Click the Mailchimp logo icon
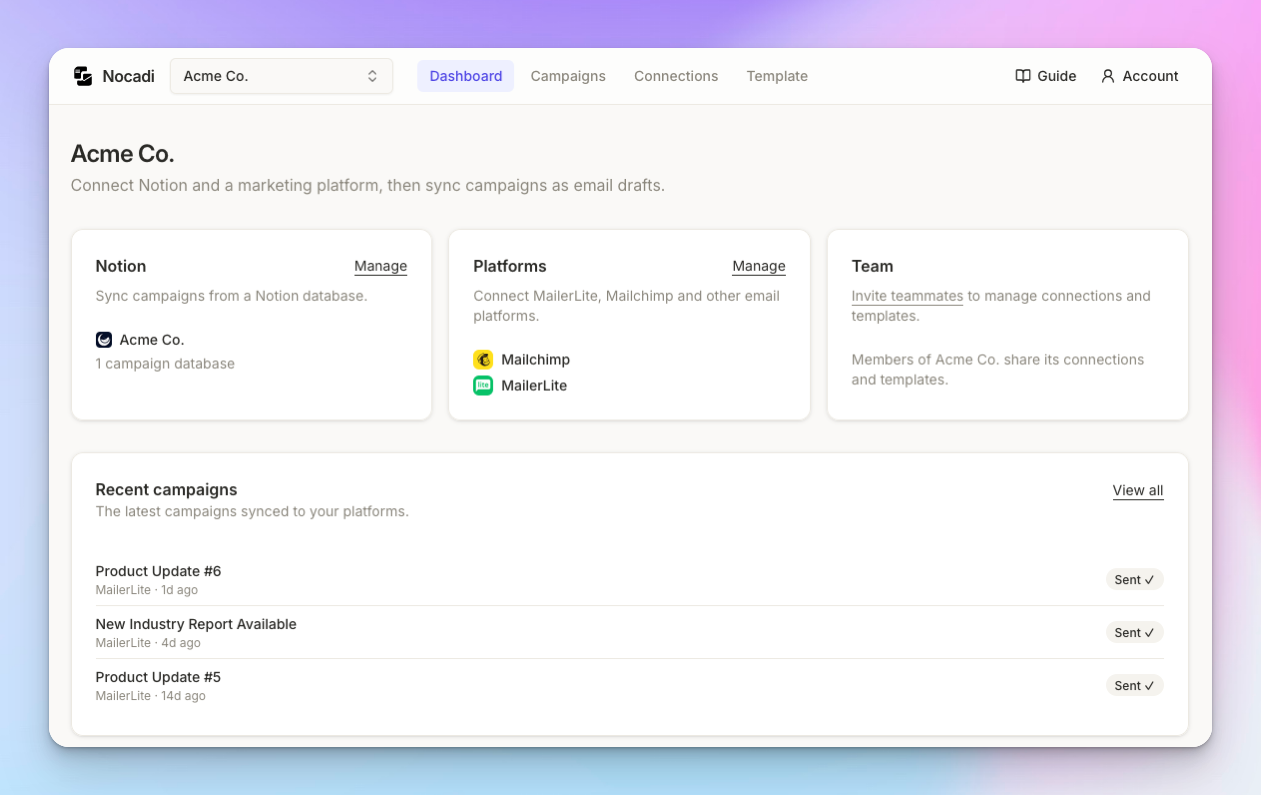 (x=483, y=360)
